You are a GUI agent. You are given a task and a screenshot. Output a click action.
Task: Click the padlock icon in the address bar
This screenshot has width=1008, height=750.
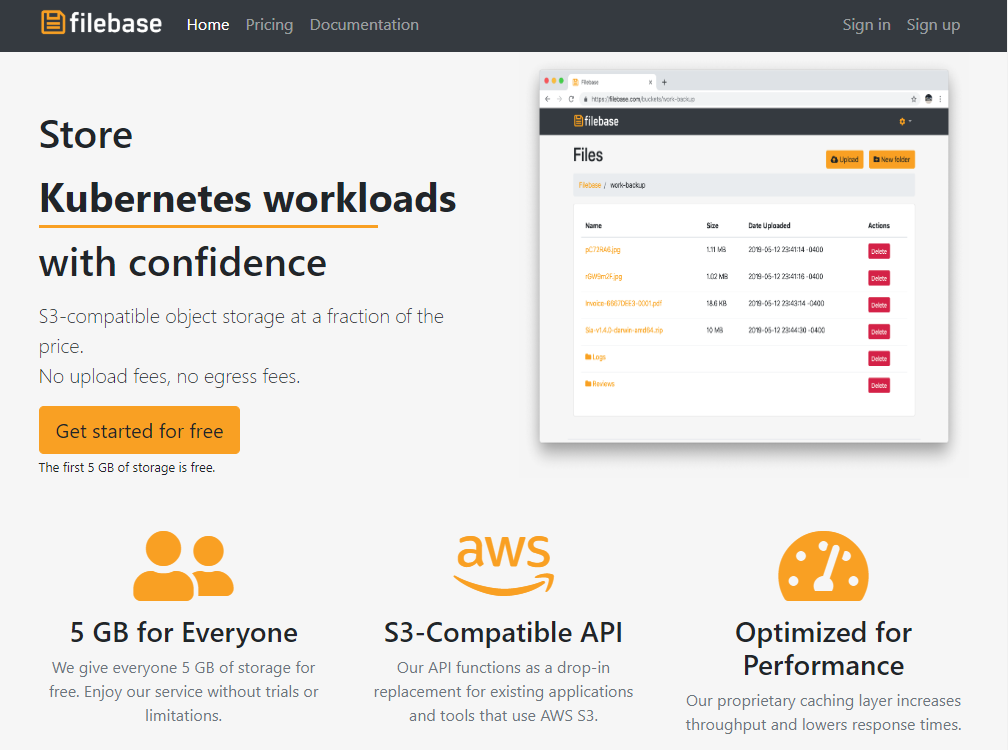coord(586,99)
